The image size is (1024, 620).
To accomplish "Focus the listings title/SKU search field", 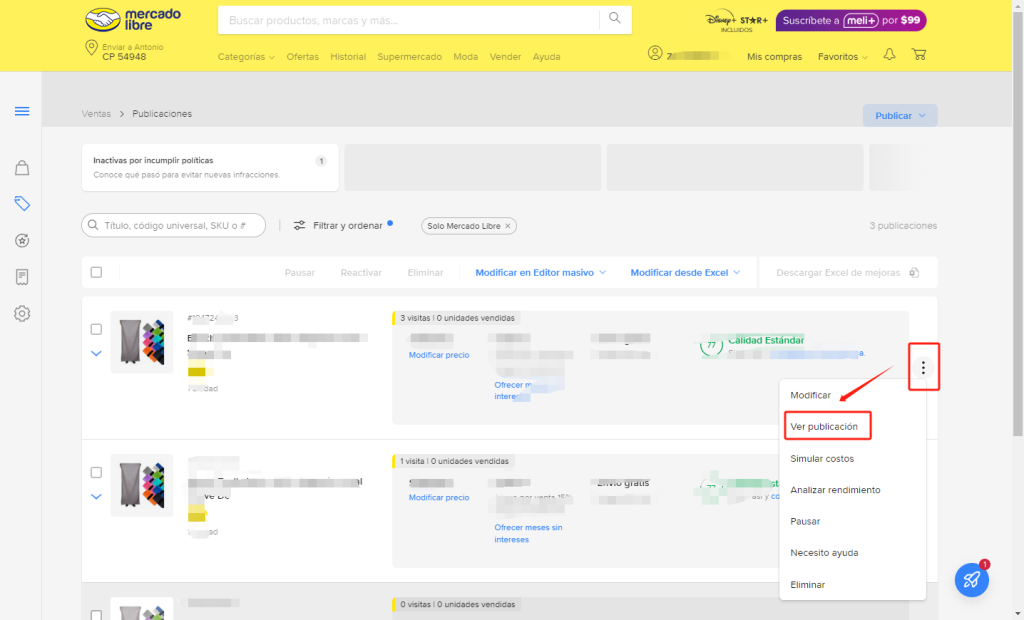I will pos(174,225).
